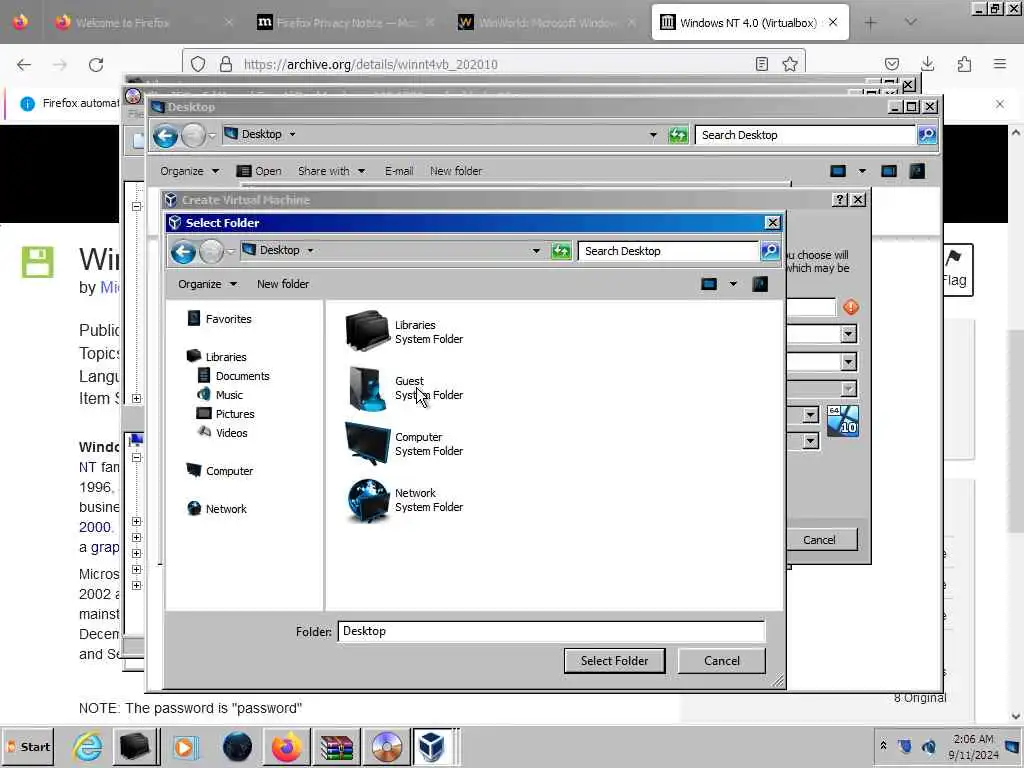Open Organize menu in Desktop explorer window

[x=189, y=171]
